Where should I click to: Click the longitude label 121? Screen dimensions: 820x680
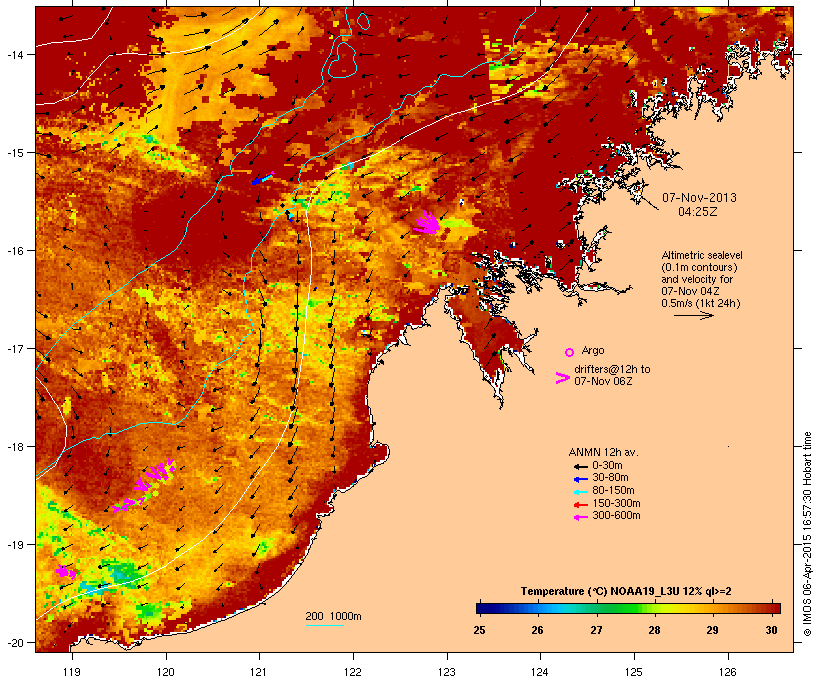(259, 672)
